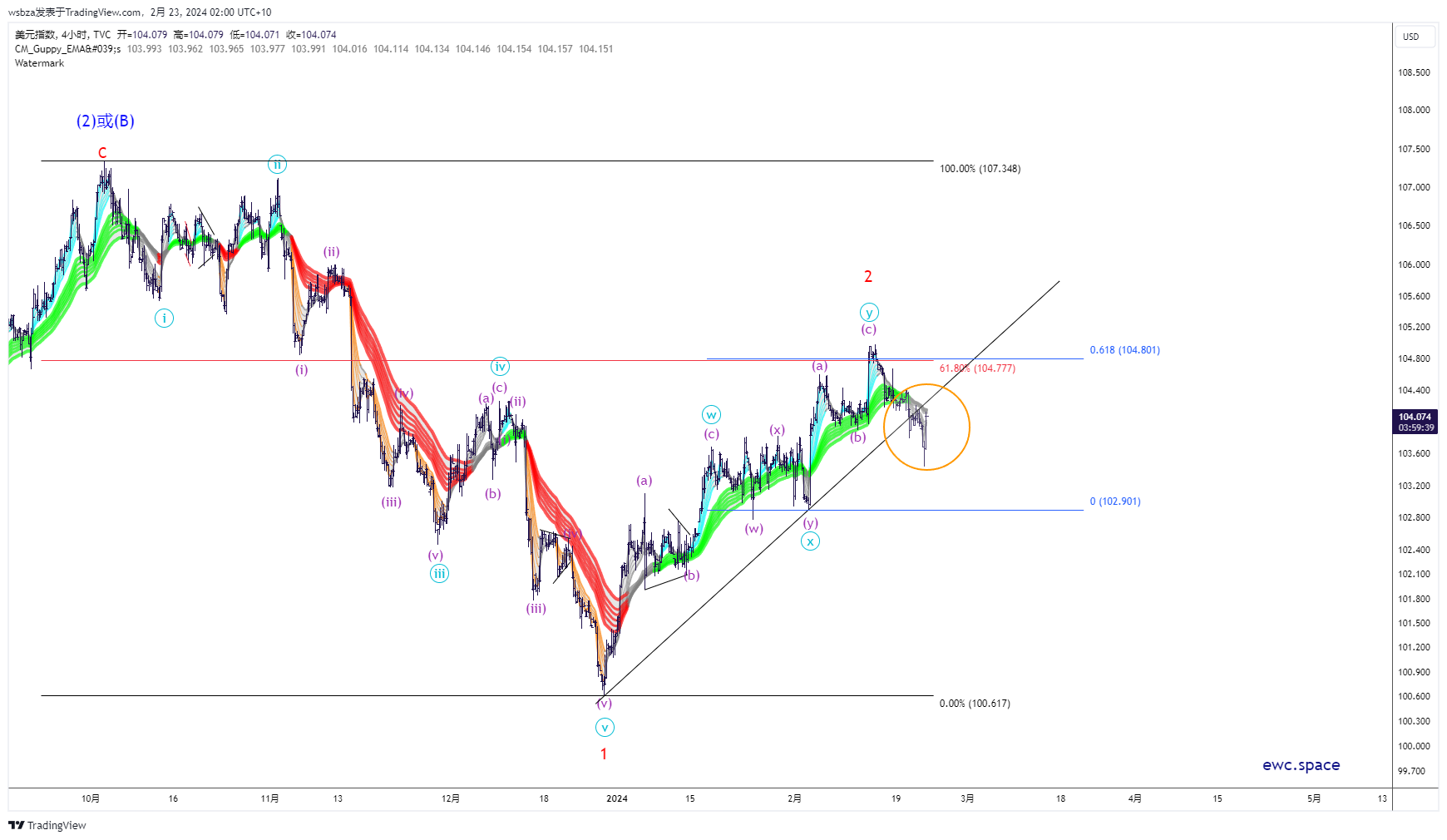Click the 102.100 price axis value
Screen dimensions: 1447x840
pos(1414,574)
